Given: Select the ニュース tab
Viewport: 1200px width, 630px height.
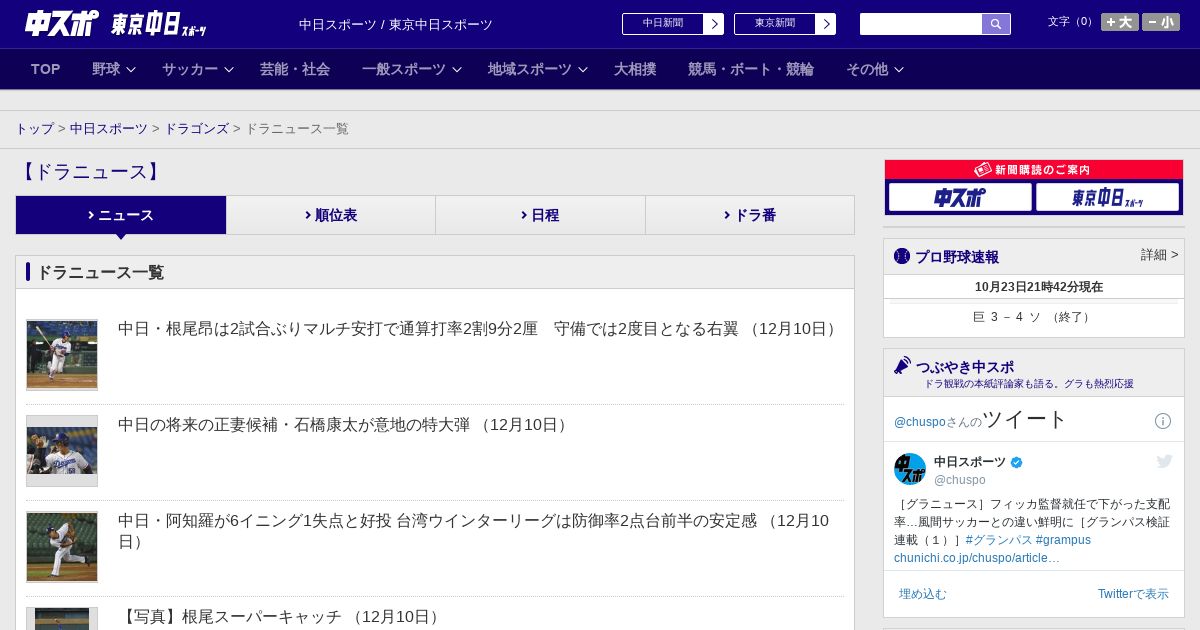Looking at the screenshot, I should [x=121, y=215].
